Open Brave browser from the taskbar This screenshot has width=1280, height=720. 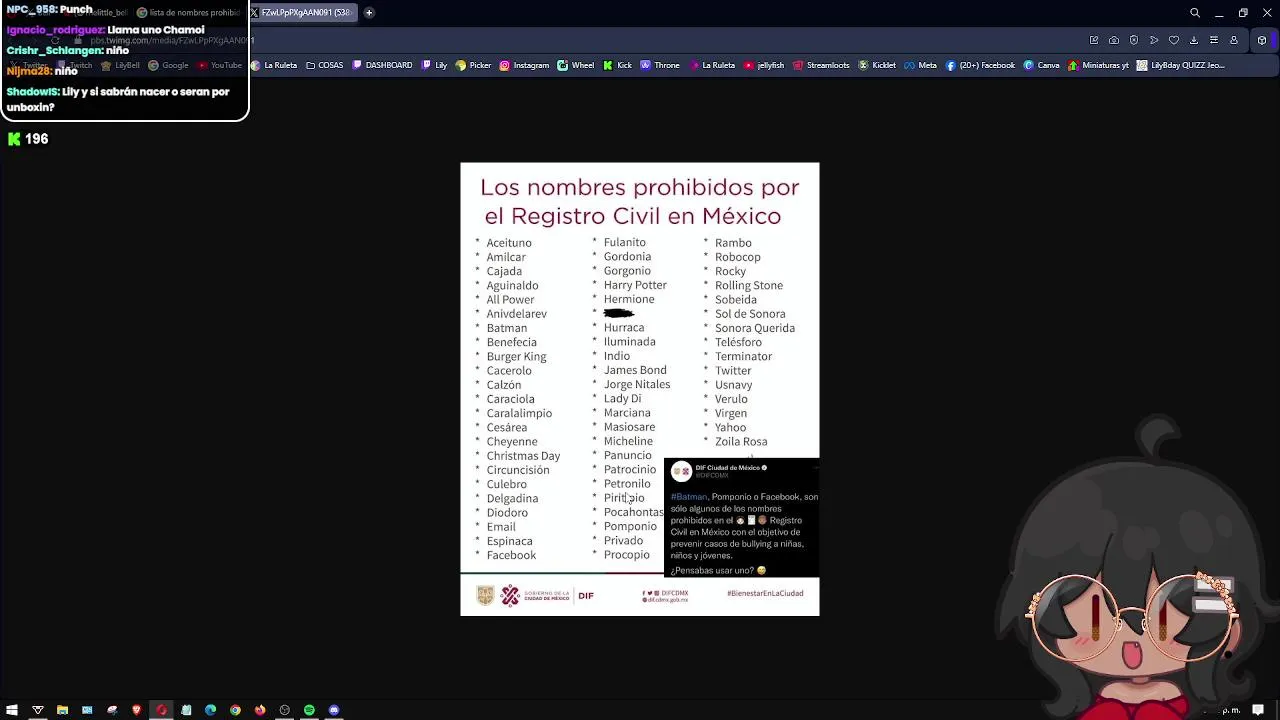[x=137, y=710]
